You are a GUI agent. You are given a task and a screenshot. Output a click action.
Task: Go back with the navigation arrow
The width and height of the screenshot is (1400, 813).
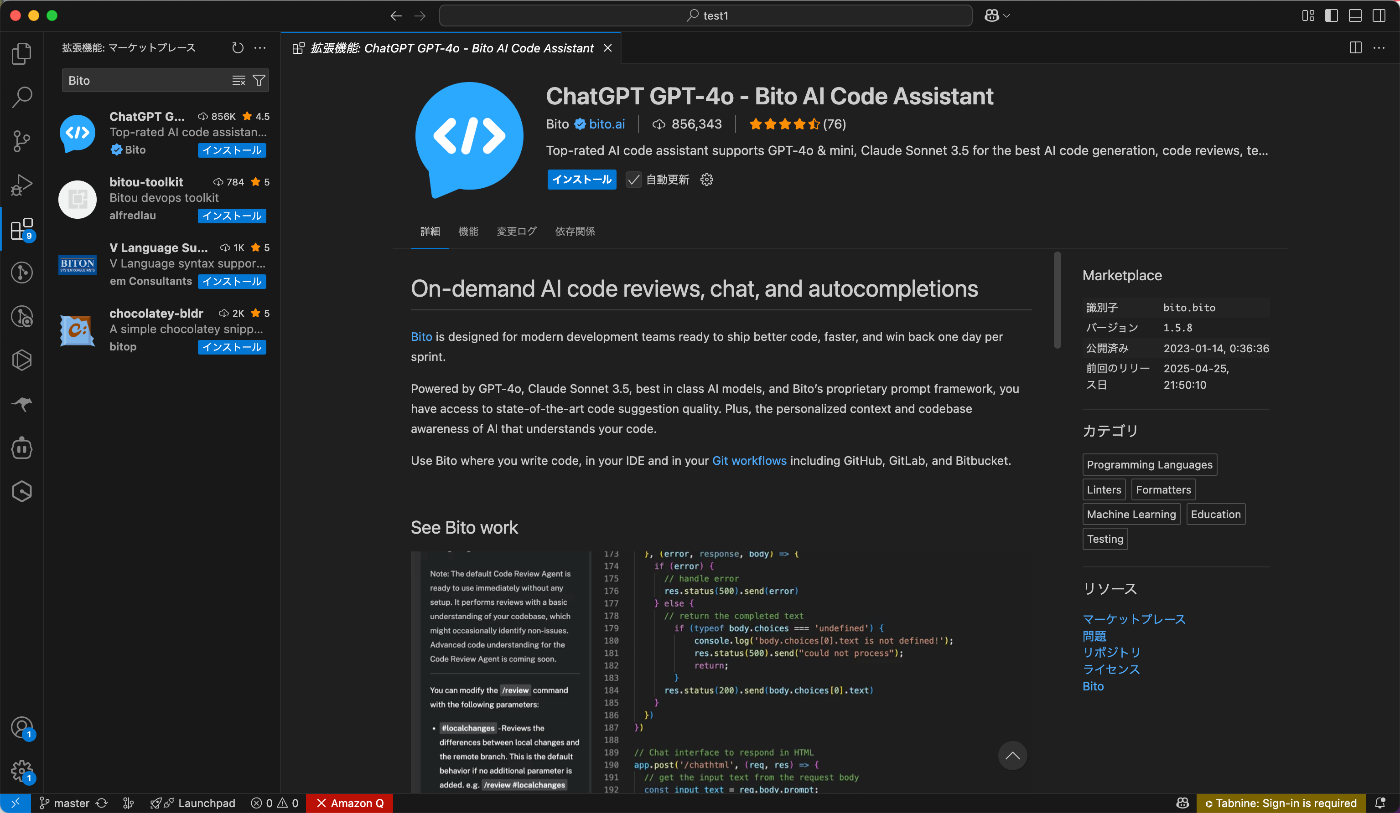[x=396, y=16]
